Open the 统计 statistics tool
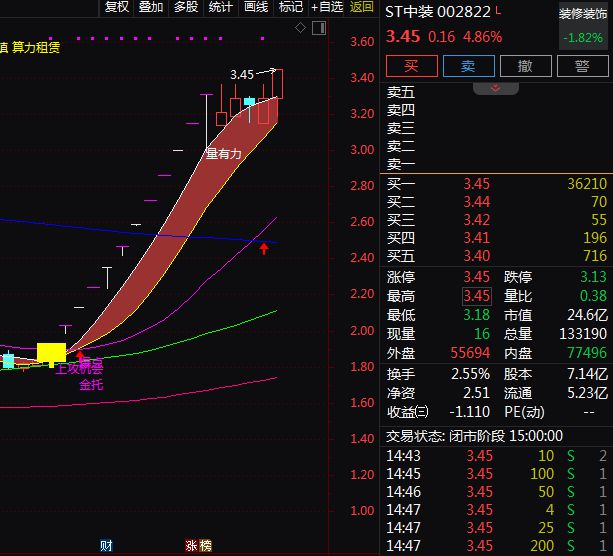Screen dimensions: 613x556 coord(220,7)
